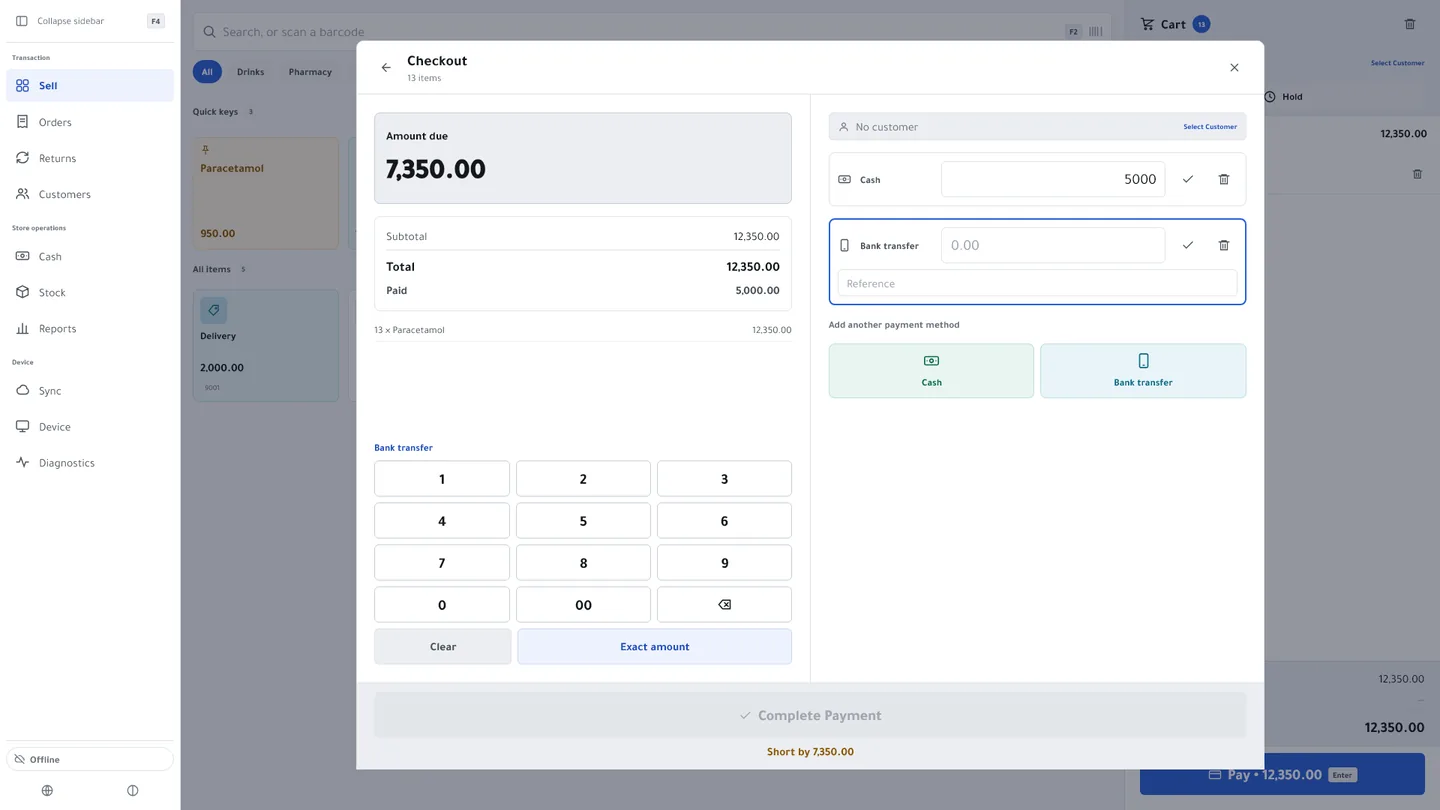Focus the Cash amount field
The height and width of the screenshot is (810, 1440).
point(1053,179)
